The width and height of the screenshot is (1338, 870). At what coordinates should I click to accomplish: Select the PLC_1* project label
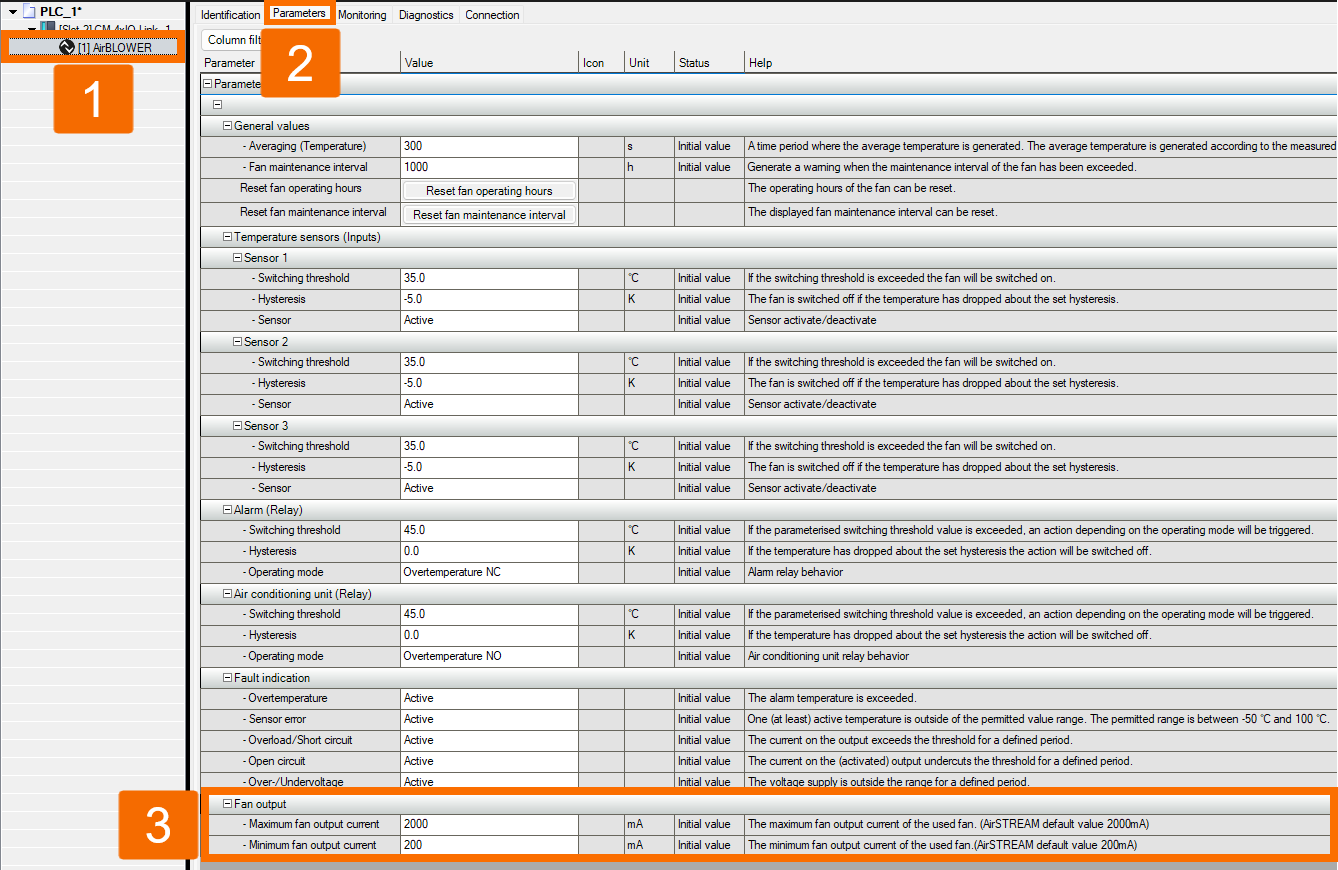coord(61,11)
